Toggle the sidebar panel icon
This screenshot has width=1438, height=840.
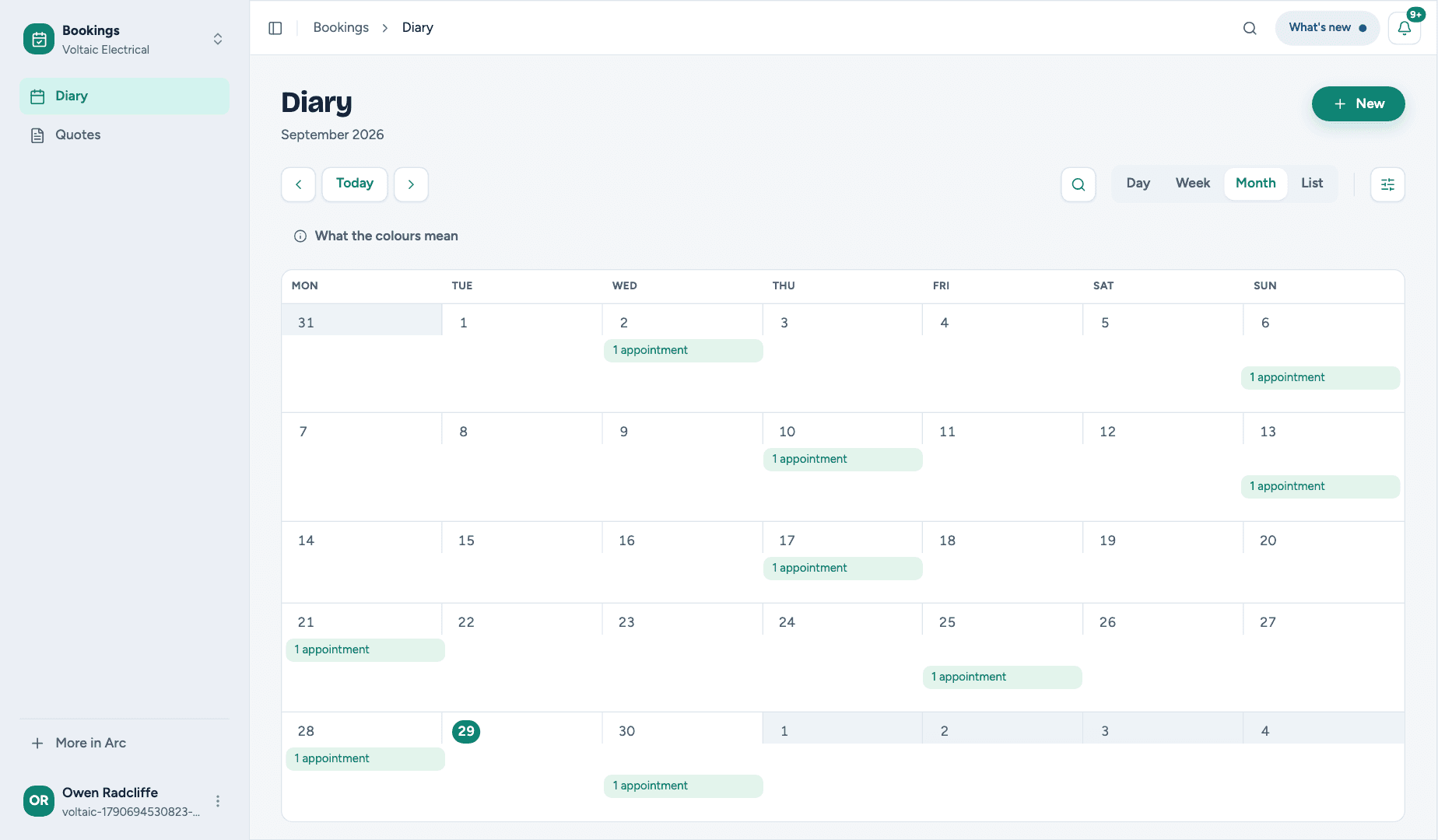(275, 28)
